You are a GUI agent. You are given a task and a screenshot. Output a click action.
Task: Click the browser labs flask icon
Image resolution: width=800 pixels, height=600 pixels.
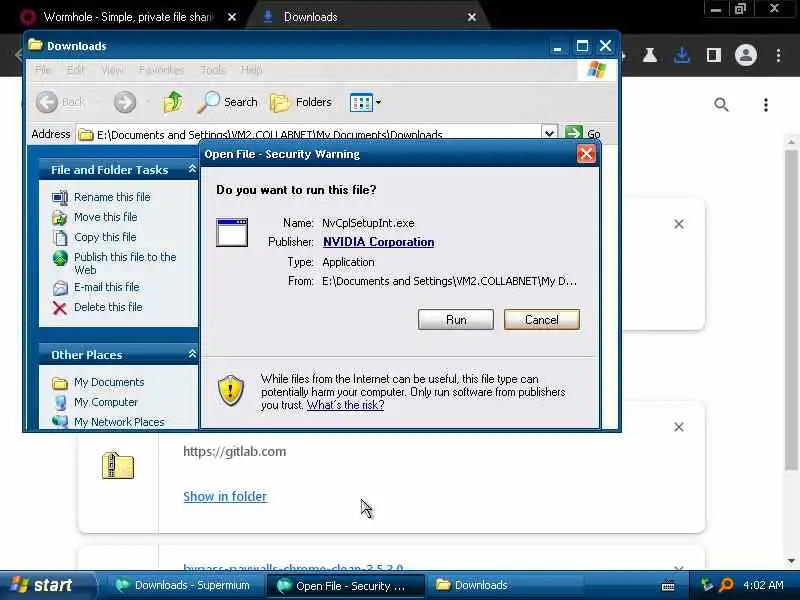pos(649,55)
